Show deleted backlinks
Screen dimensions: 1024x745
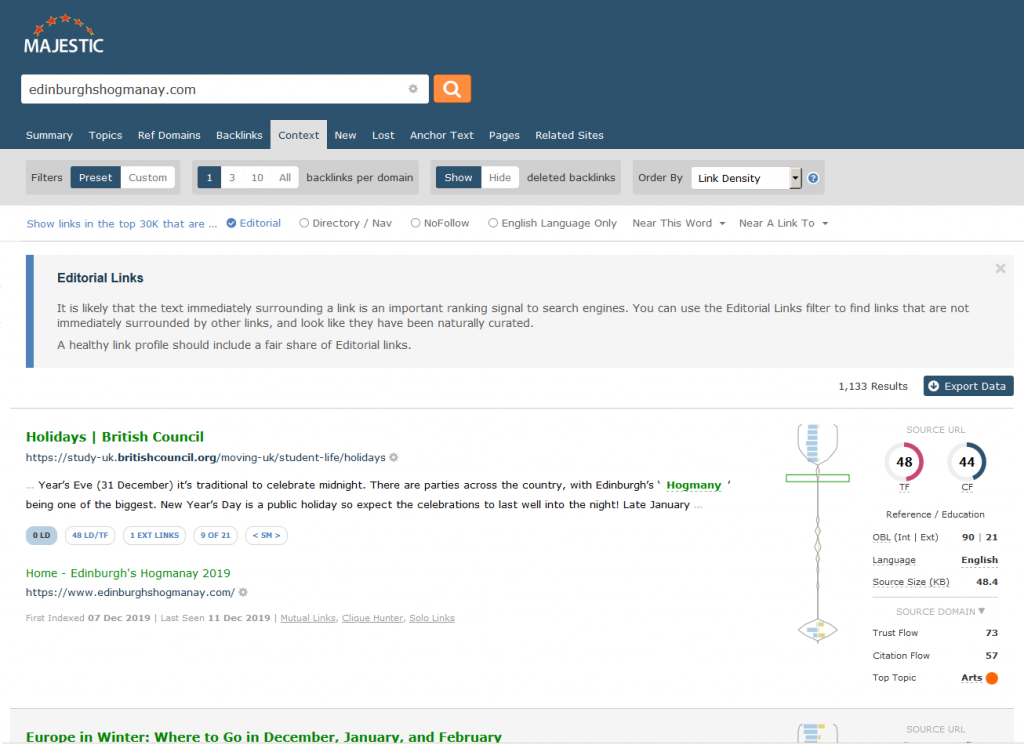458,178
